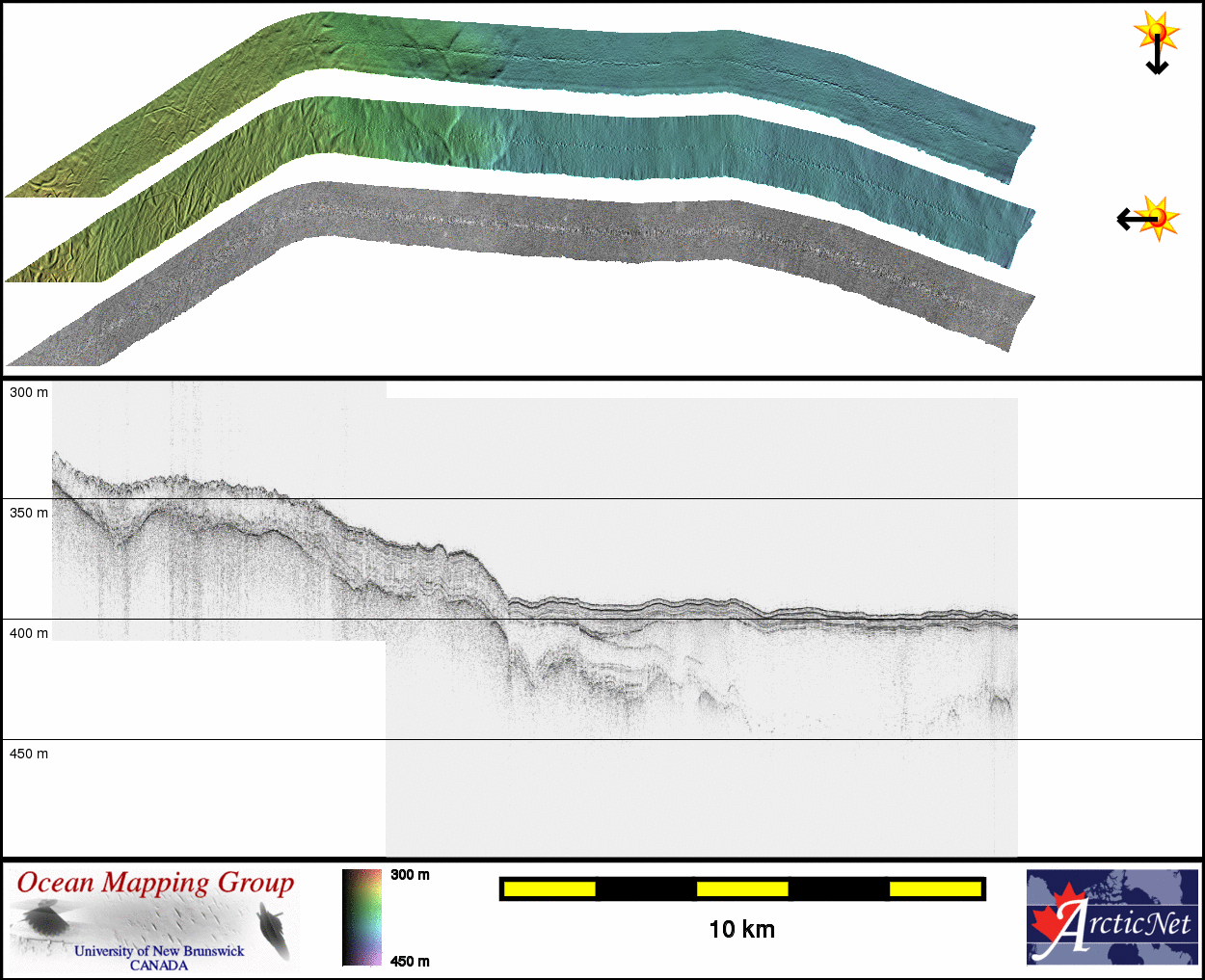Click the 300 m color legend label
This screenshot has height=980, width=1205.
coord(410,875)
